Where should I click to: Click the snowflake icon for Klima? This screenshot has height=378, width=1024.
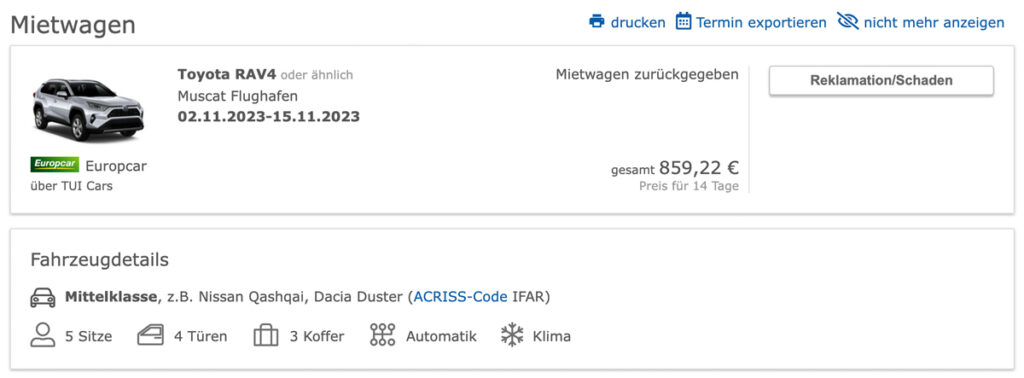(513, 336)
